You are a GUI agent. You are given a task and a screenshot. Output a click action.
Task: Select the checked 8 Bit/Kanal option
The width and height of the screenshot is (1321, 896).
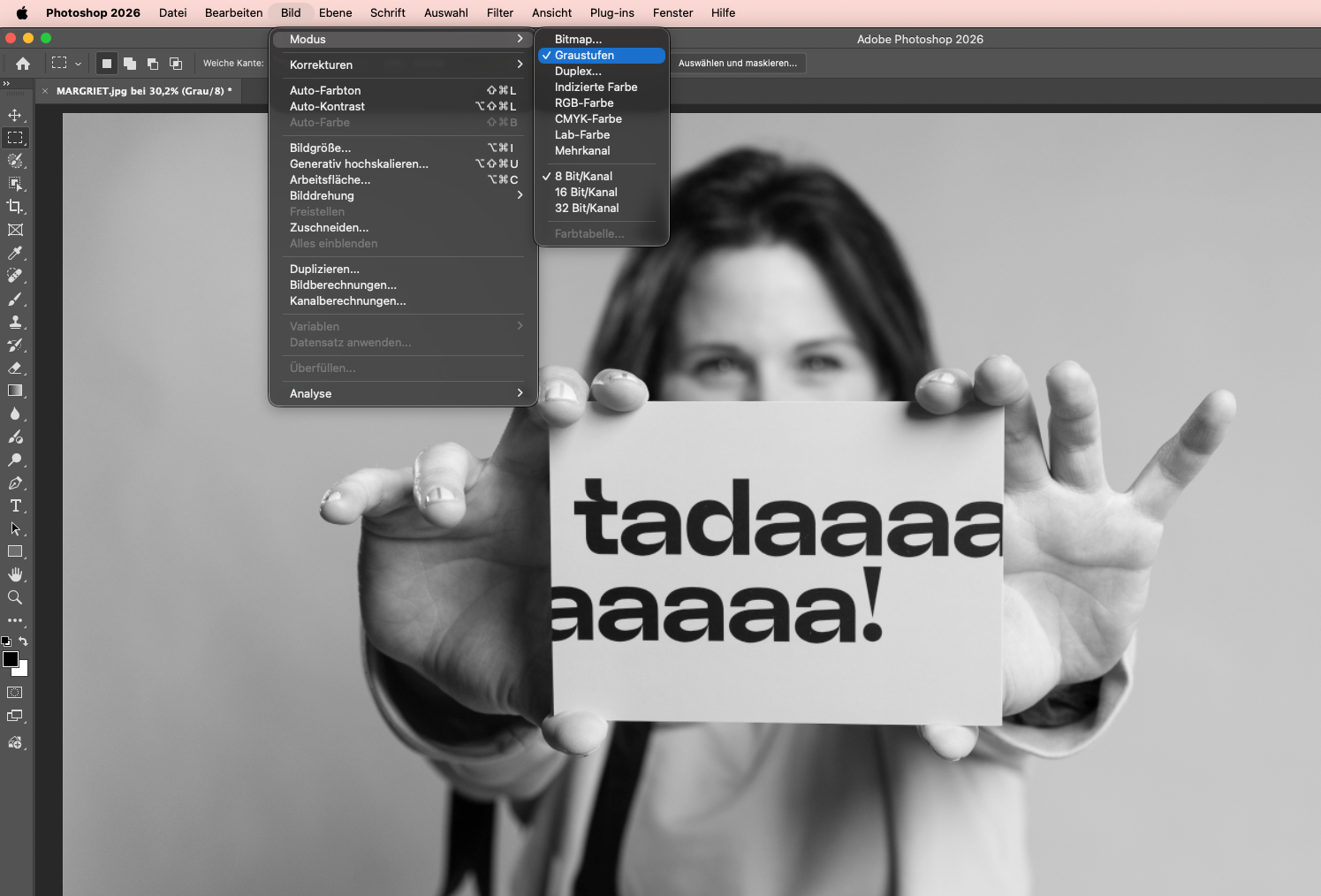[x=583, y=177]
